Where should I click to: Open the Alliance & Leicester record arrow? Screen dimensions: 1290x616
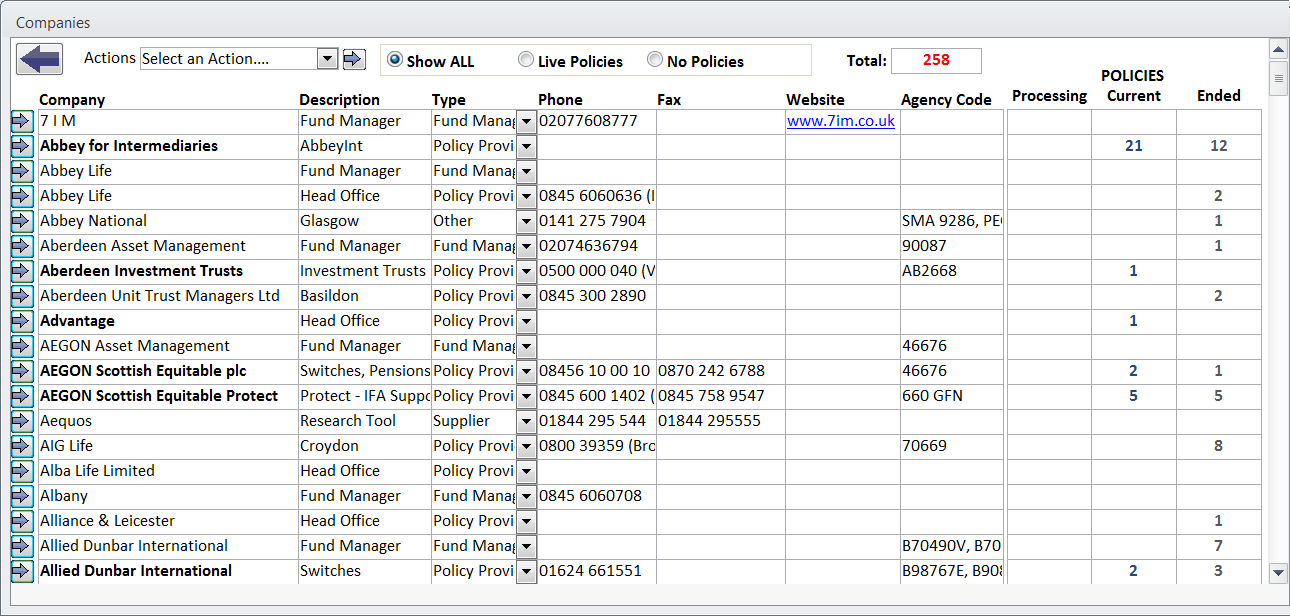pyautogui.click(x=22, y=521)
